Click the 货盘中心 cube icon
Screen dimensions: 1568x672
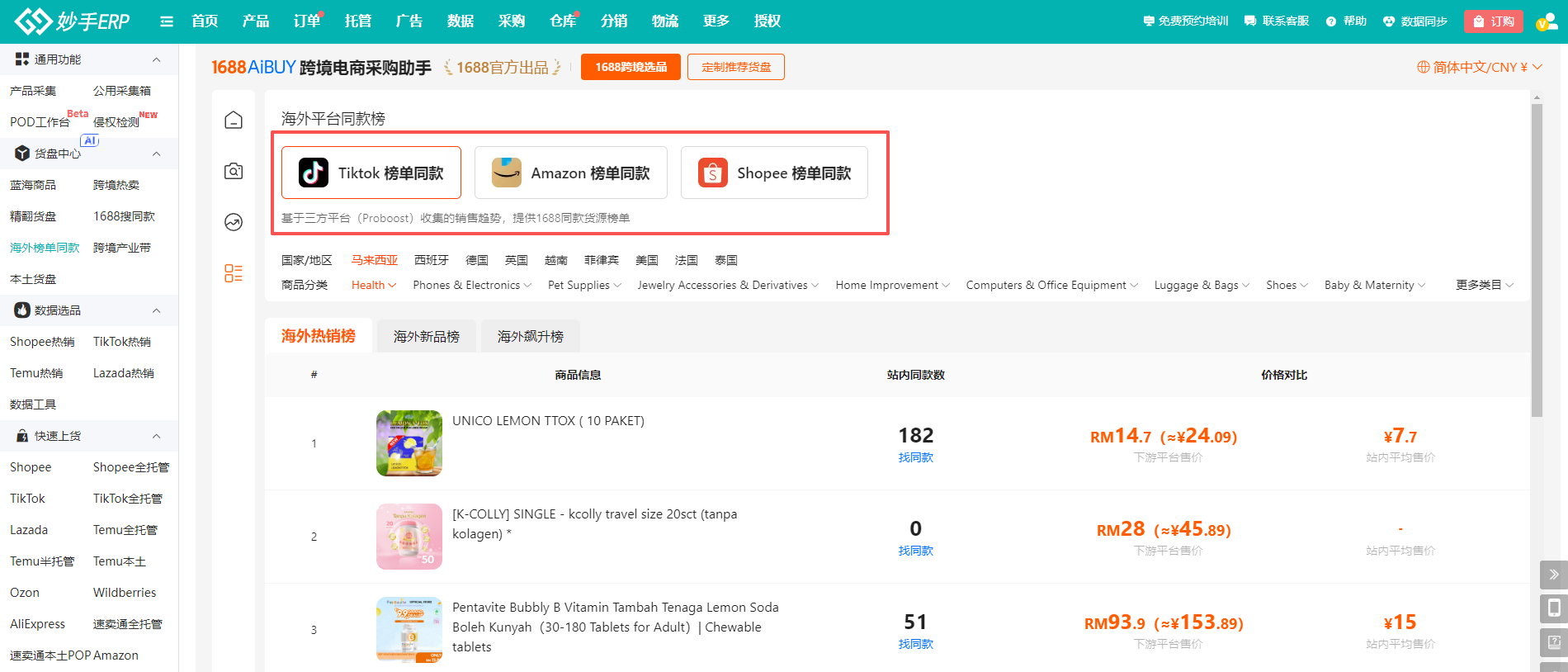point(22,154)
